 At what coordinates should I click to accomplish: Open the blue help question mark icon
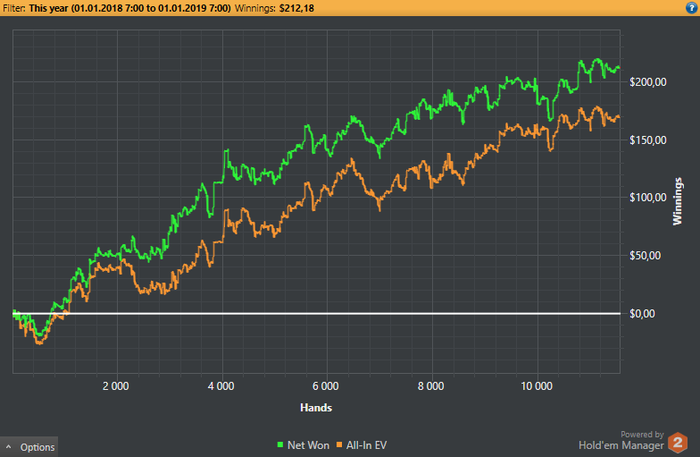click(692, 8)
